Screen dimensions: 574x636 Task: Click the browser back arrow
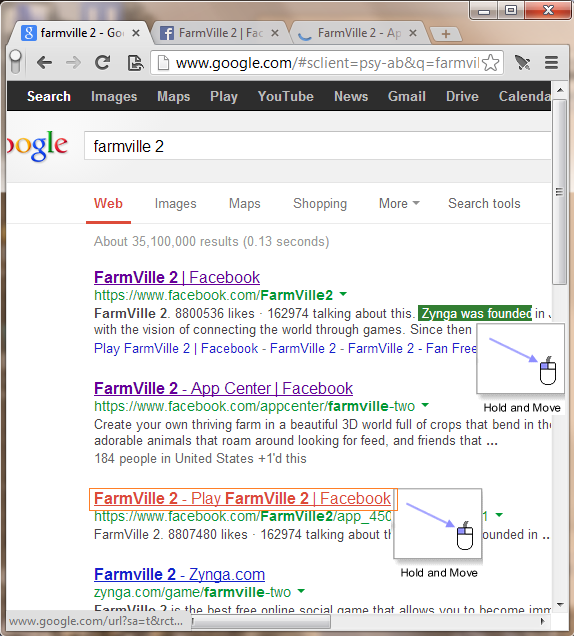[x=44, y=62]
